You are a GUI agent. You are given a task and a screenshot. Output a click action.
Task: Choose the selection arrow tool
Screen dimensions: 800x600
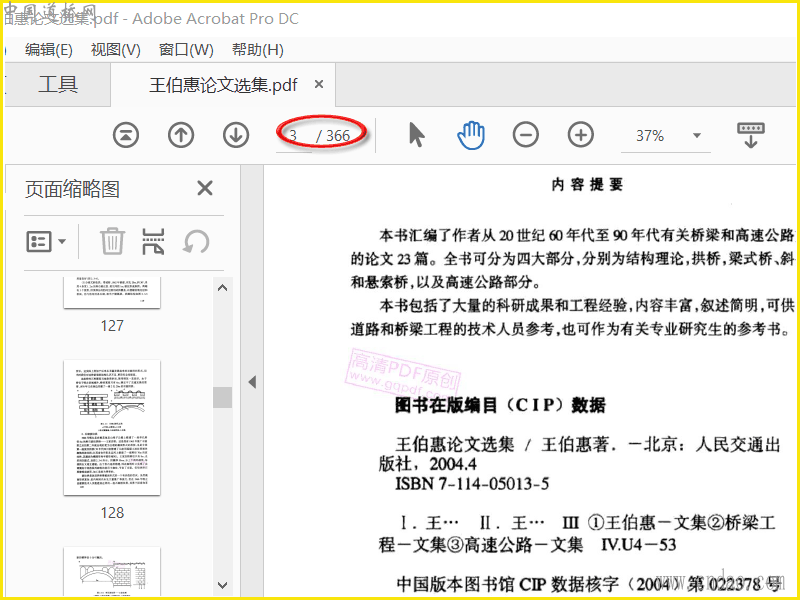click(416, 135)
